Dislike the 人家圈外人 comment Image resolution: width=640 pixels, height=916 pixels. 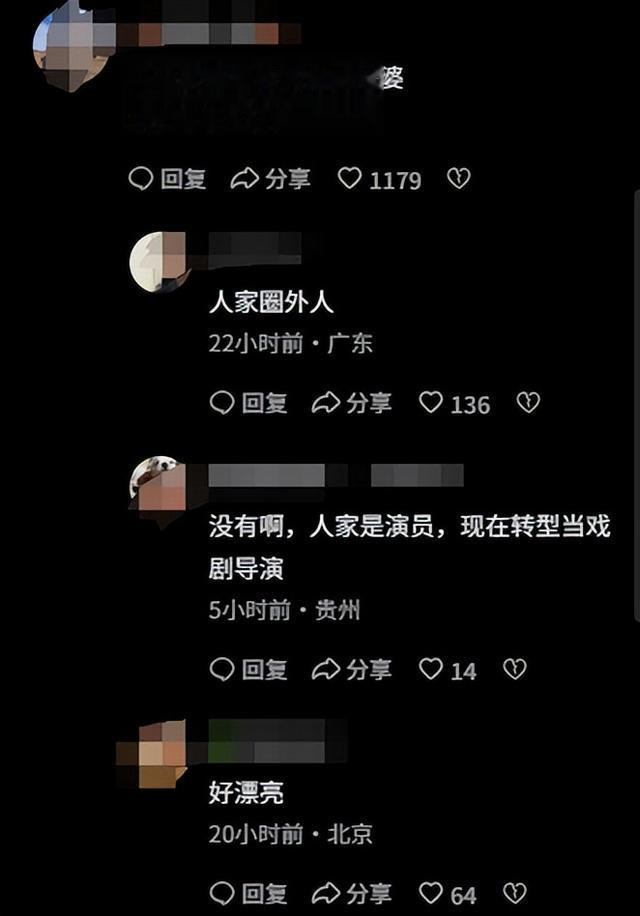(x=528, y=403)
